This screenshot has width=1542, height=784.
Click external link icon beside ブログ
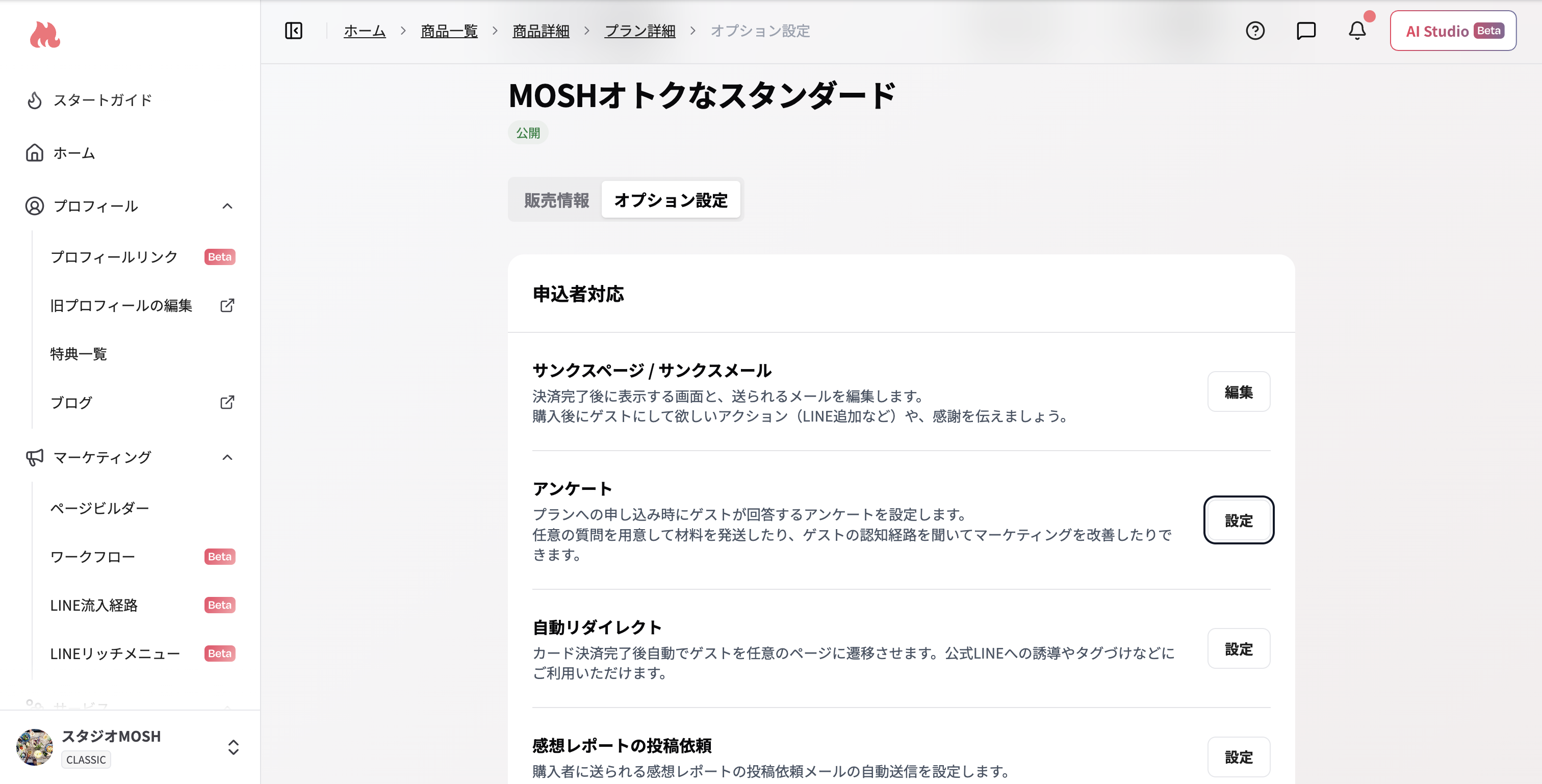pos(227,402)
